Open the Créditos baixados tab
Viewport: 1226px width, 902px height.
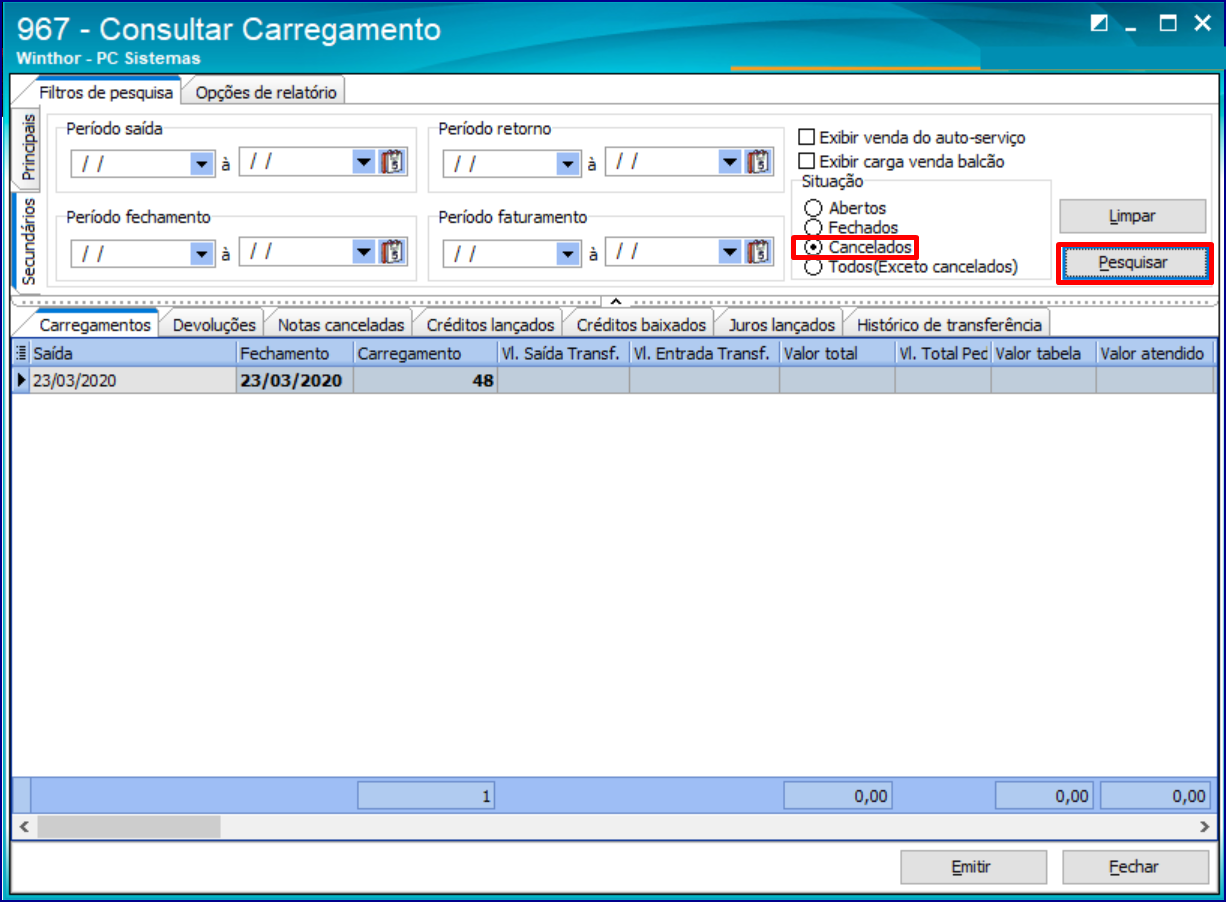[x=641, y=324]
